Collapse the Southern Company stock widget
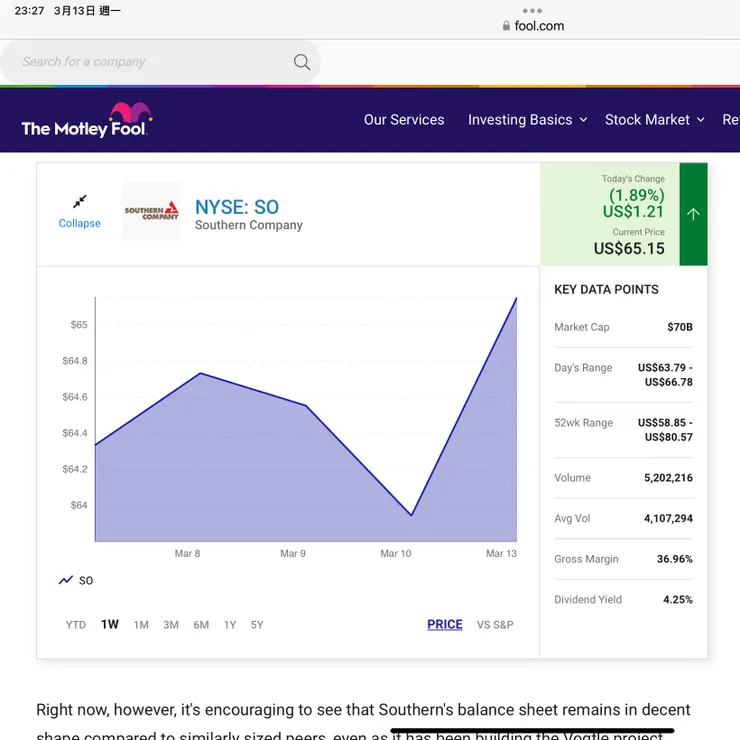This screenshot has width=740, height=740. tap(80, 223)
